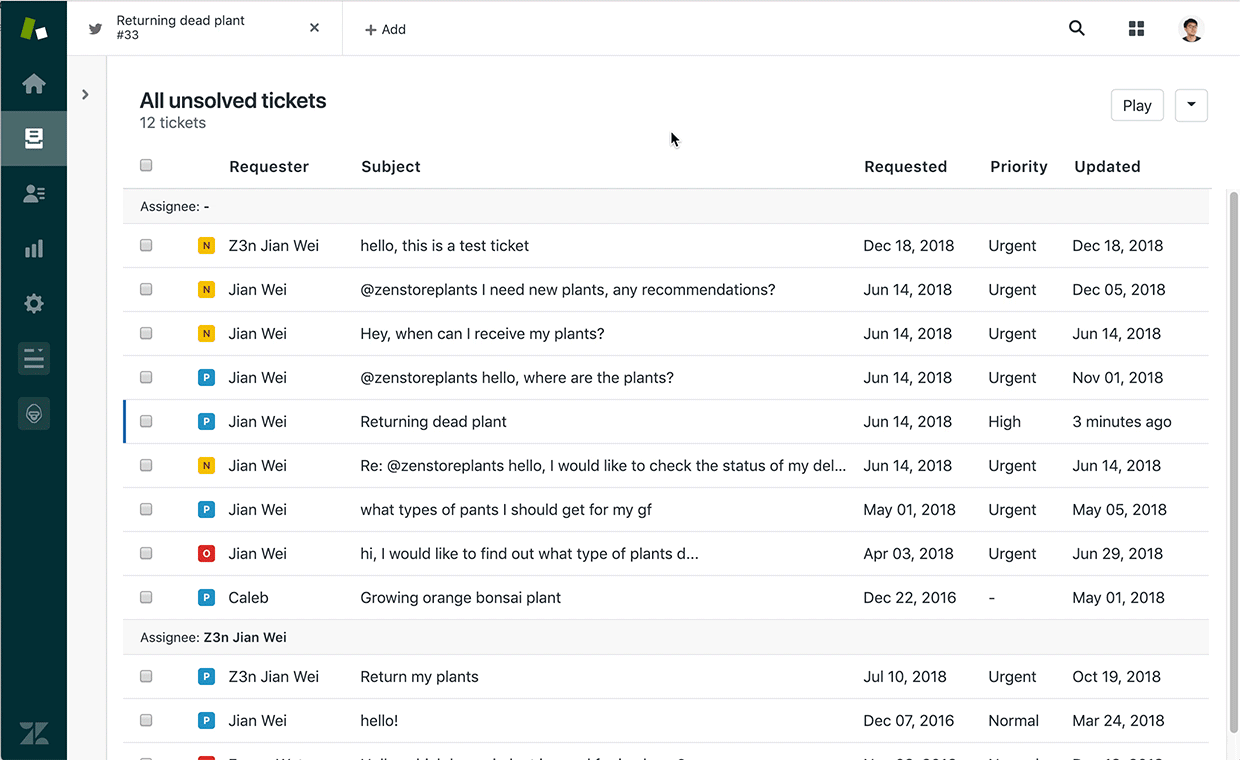Sort tickets by Priority column header
Image resolution: width=1240 pixels, height=760 pixels.
pyautogui.click(x=1018, y=167)
